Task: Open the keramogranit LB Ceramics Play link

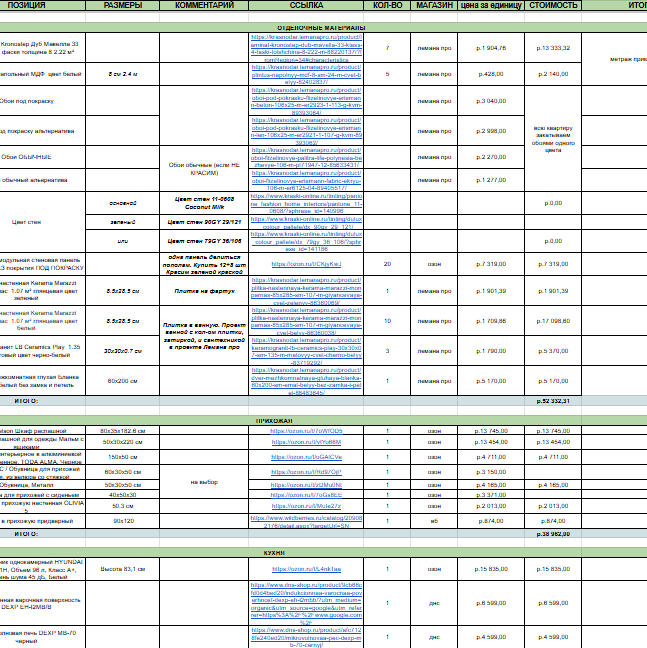Action: coord(306,351)
